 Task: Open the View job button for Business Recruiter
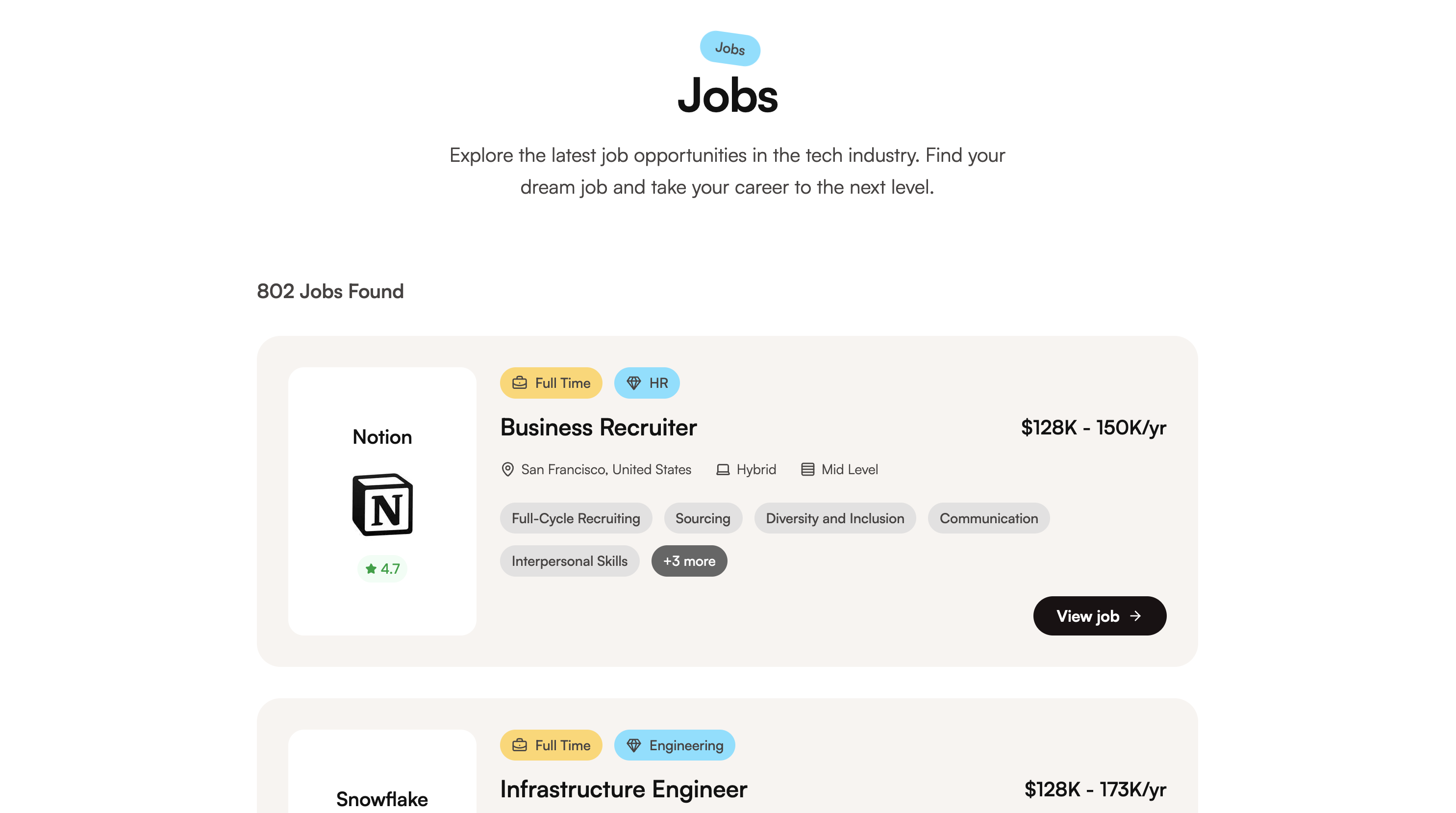click(x=1099, y=616)
